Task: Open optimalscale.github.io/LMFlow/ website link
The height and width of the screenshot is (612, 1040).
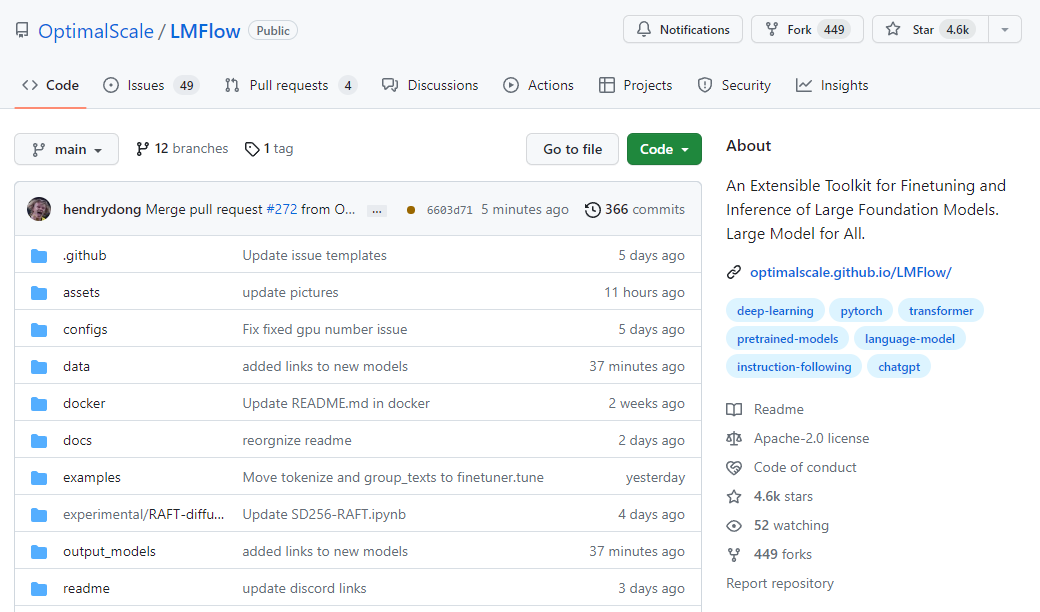Action: click(850, 272)
